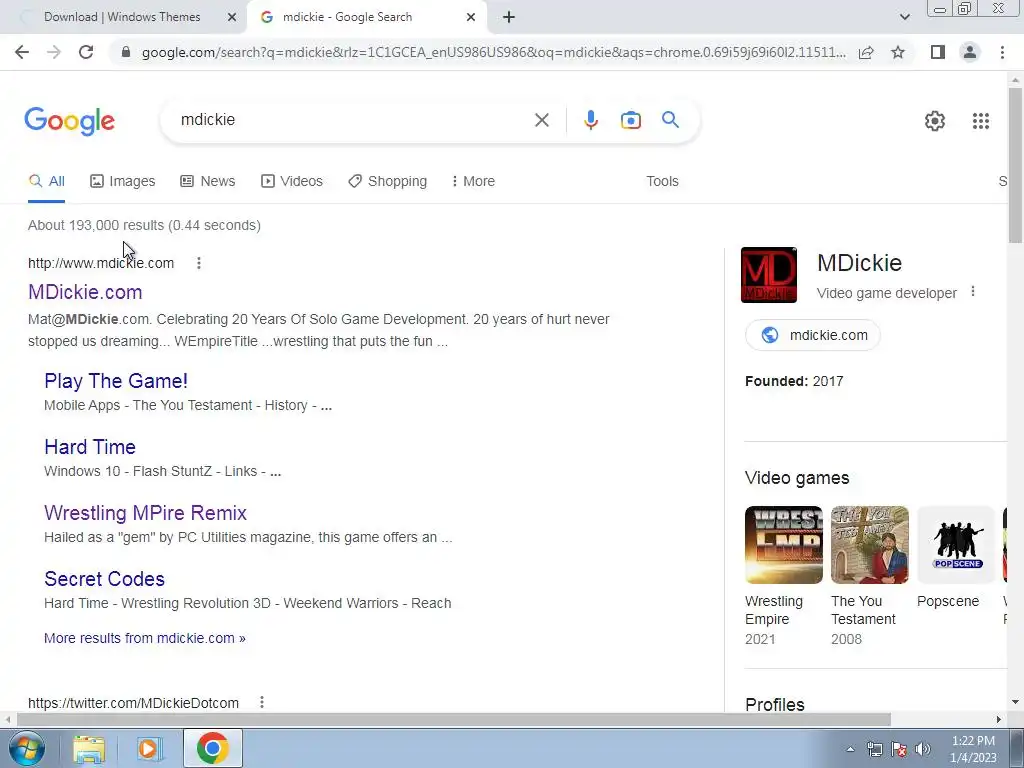This screenshot has height=768, width=1024.
Task: Click the horizontal scrollbar right arrow
Action: [x=998, y=719]
